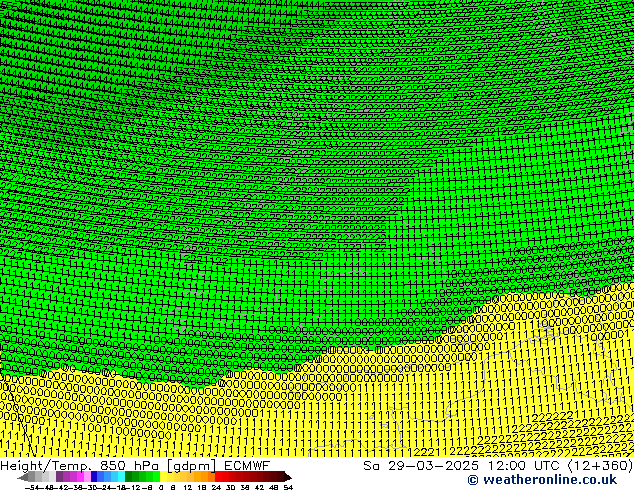Screen dimensions: 634x490
Task: Click the dark purple legend swatch
Action: [59, 476]
